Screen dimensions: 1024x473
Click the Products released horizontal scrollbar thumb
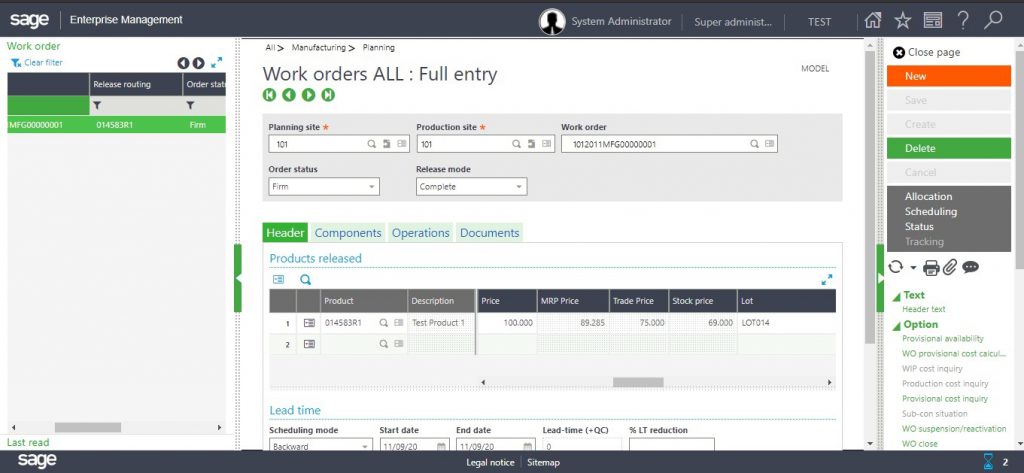637,382
